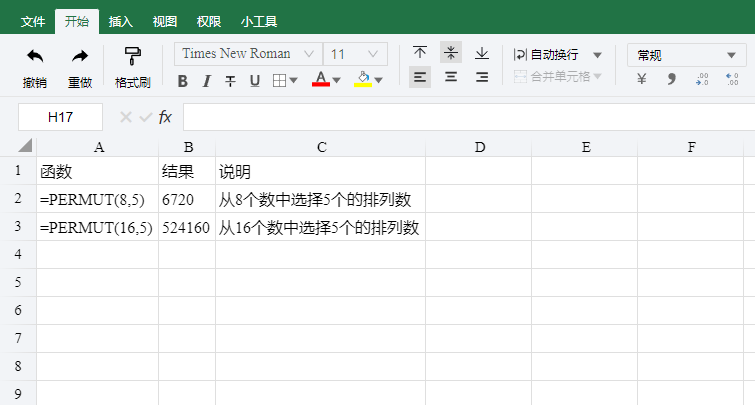Apply the yellow fill color

pos(363,79)
